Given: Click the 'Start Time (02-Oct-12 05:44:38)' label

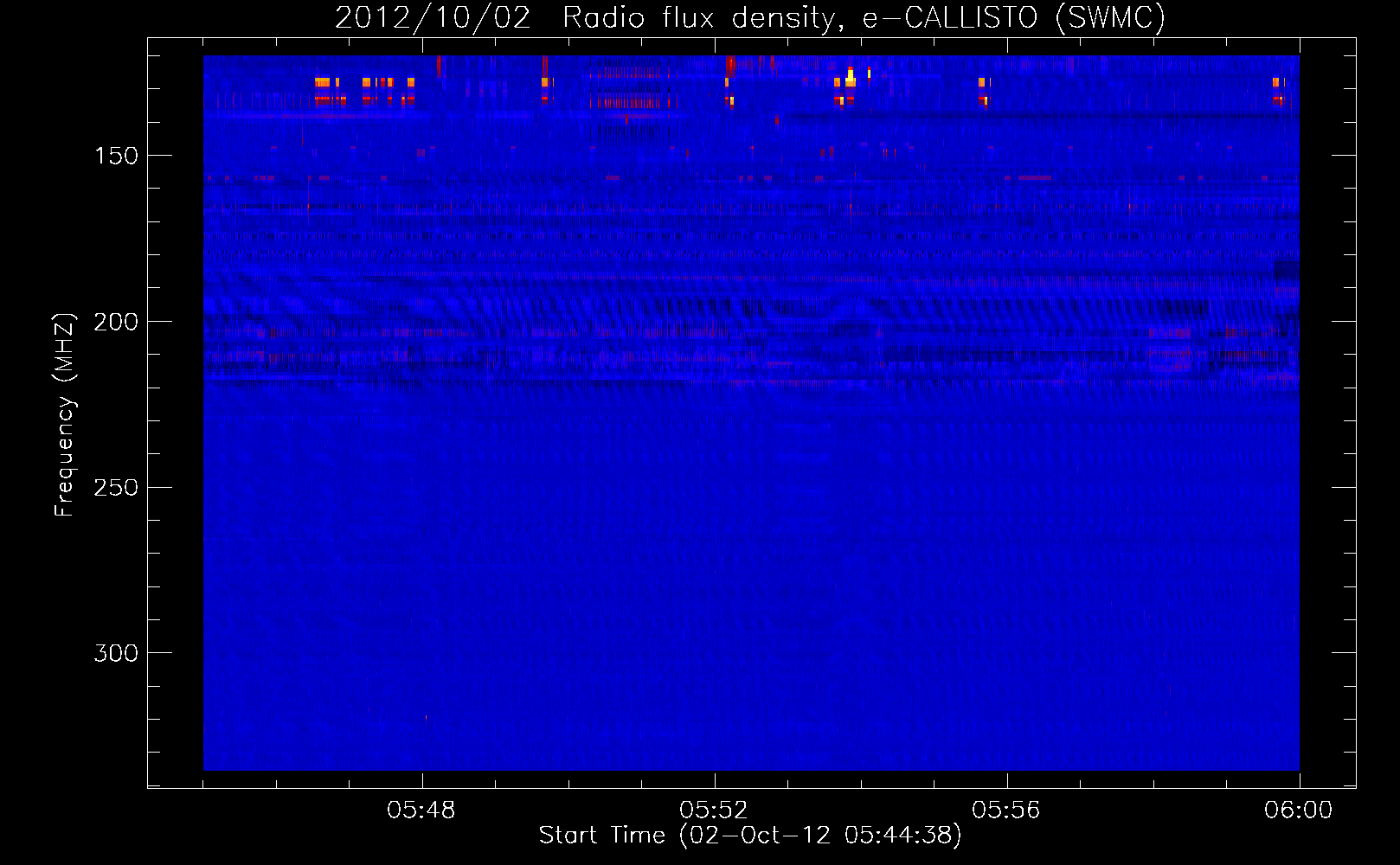Looking at the screenshot, I should [750, 836].
